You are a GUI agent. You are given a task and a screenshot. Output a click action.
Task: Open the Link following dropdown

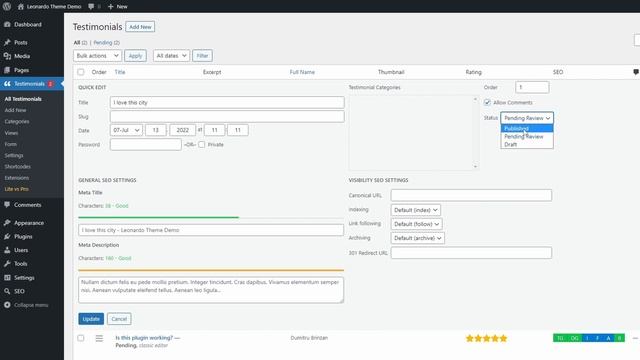click(416, 224)
